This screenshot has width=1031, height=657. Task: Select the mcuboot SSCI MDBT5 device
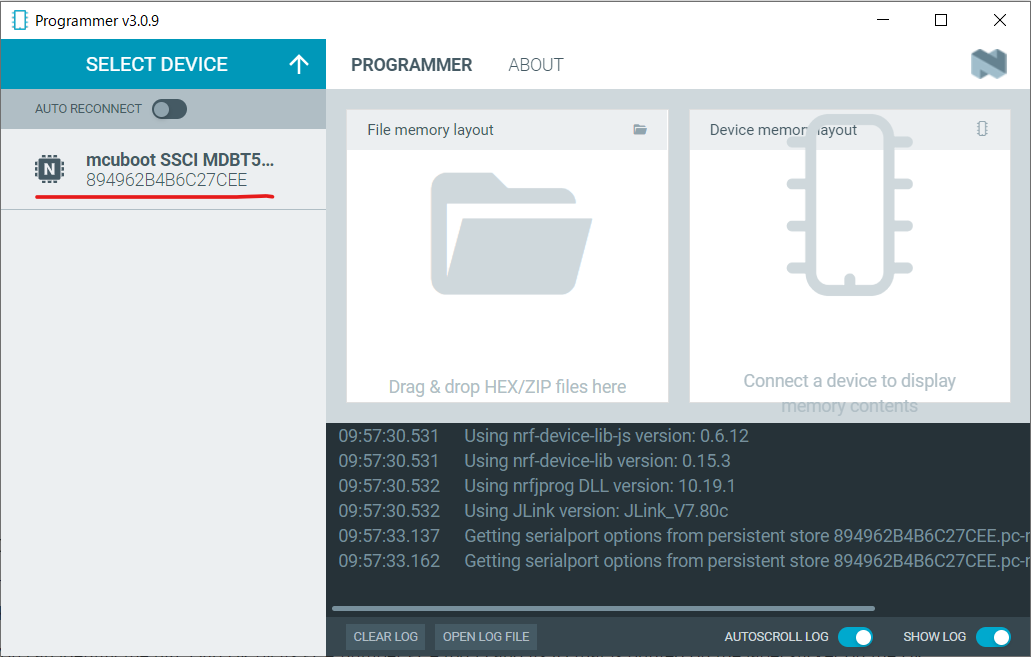(x=180, y=169)
